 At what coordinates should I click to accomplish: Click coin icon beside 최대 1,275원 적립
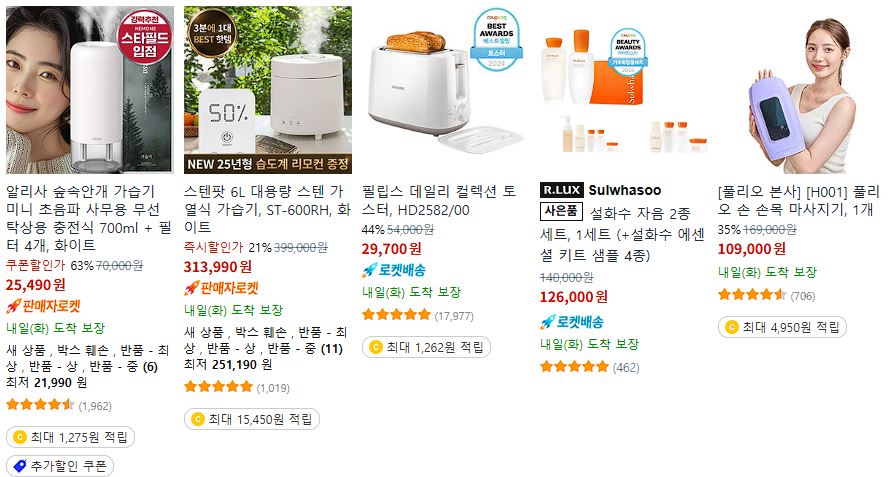pyautogui.click(x=20, y=437)
